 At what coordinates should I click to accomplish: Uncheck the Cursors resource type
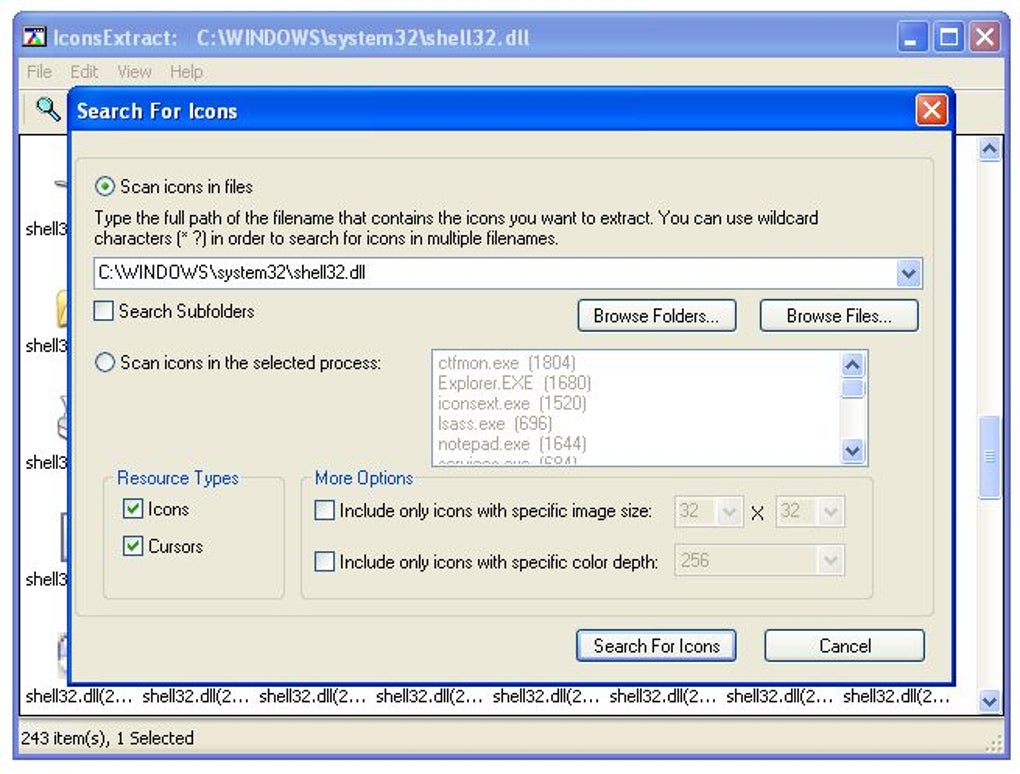[133, 545]
